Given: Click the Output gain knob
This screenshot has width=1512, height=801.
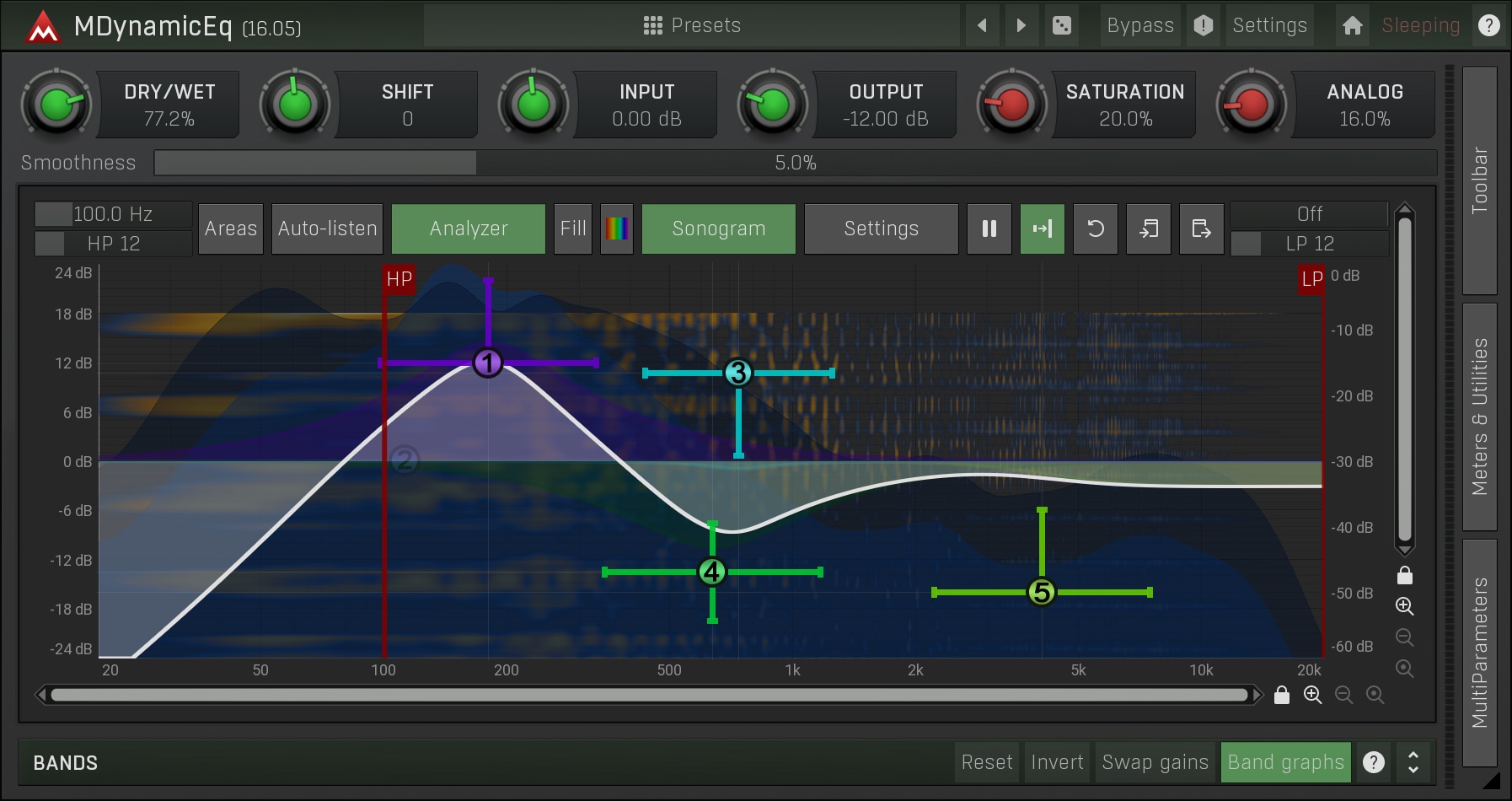Looking at the screenshot, I should point(773,105).
